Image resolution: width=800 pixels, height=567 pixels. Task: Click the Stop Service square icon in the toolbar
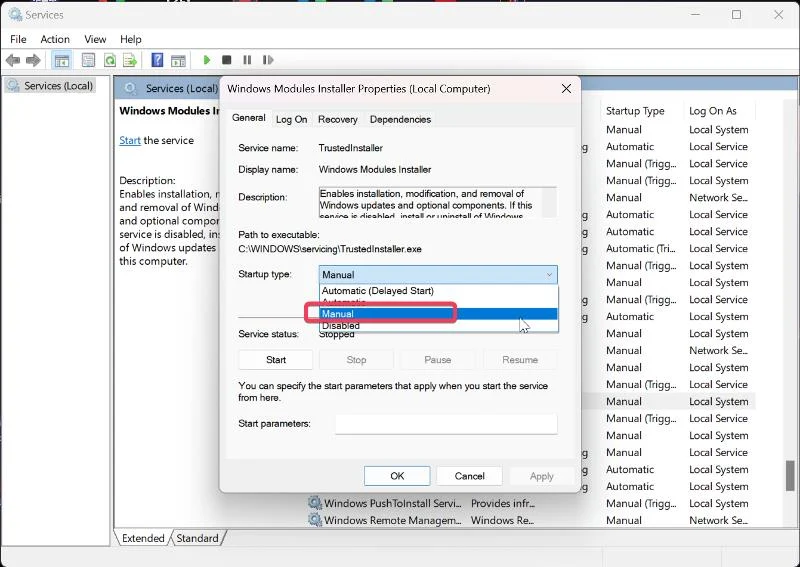coord(227,60)
